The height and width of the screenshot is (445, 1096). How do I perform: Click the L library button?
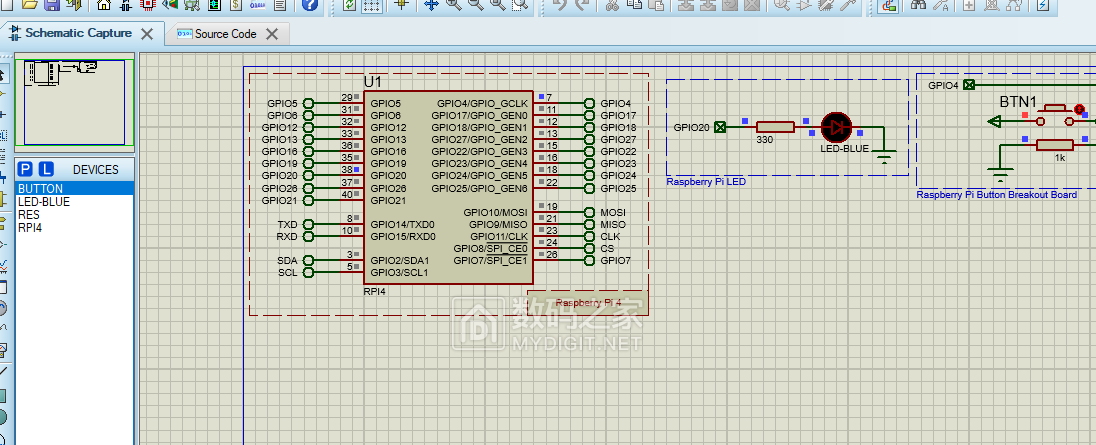pyautogui.click(x=46, y=169)
